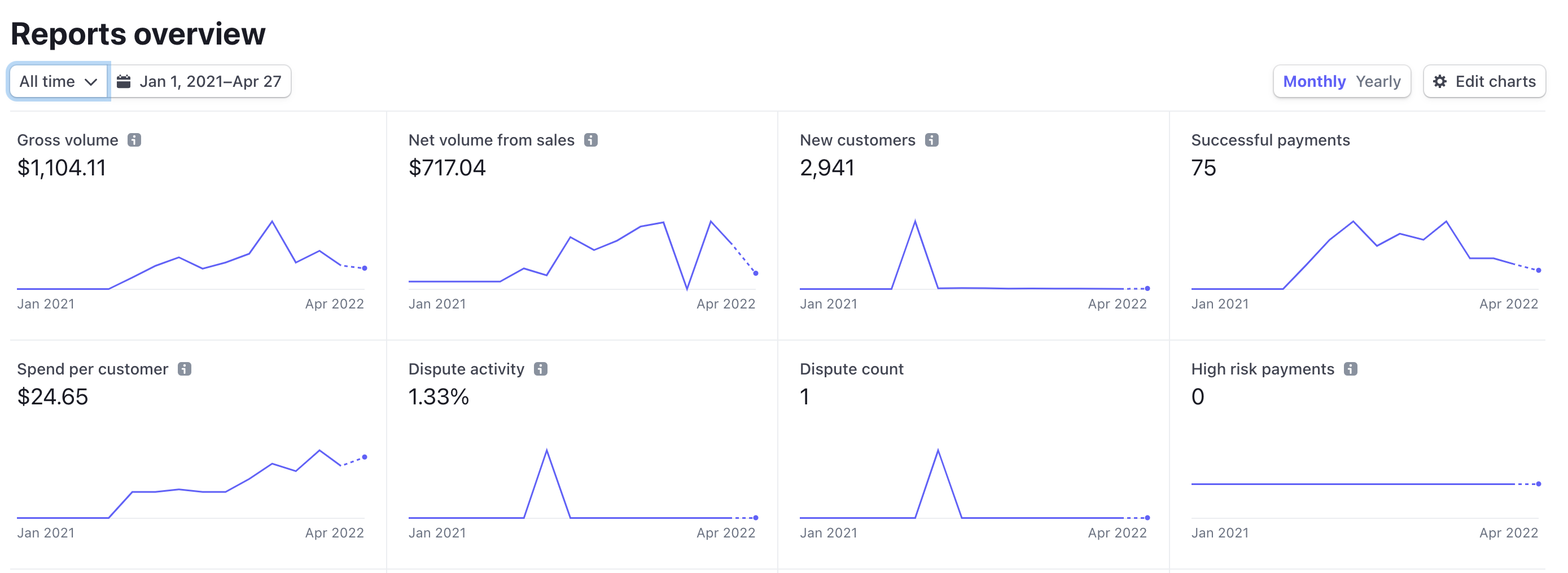
Task: Click the Gross volume chart end point
Action: (365, 268)
